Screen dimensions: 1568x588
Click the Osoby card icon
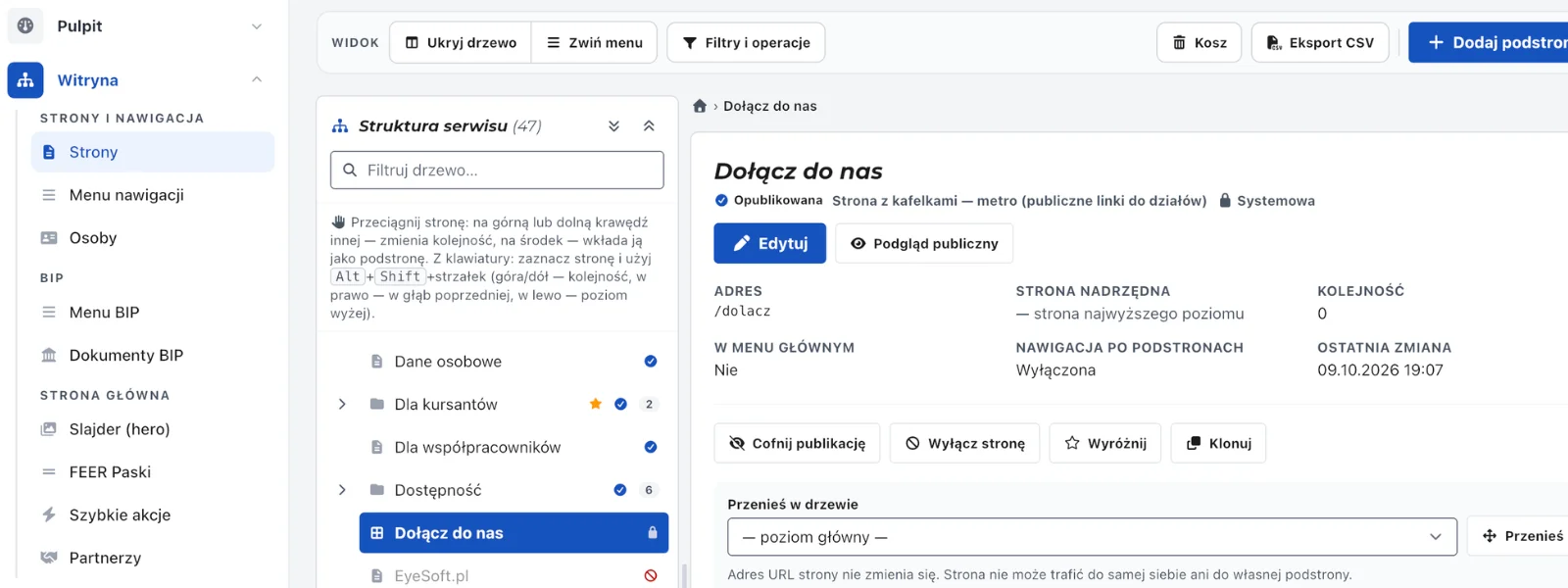pyautogui.click(x=49, y=238)
